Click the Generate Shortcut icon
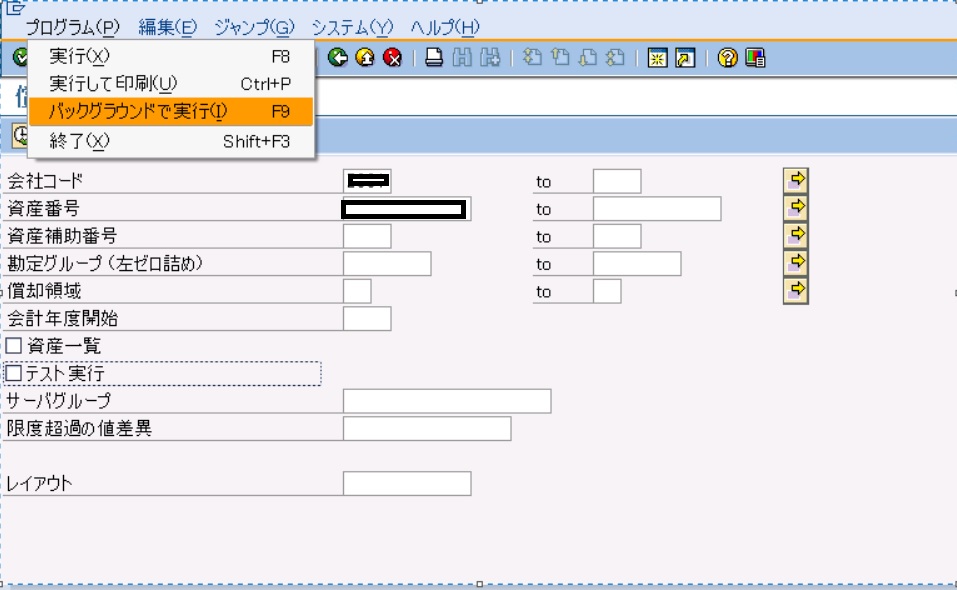The width and height of the screenshot is (957, 590). (x=685, y=58)
